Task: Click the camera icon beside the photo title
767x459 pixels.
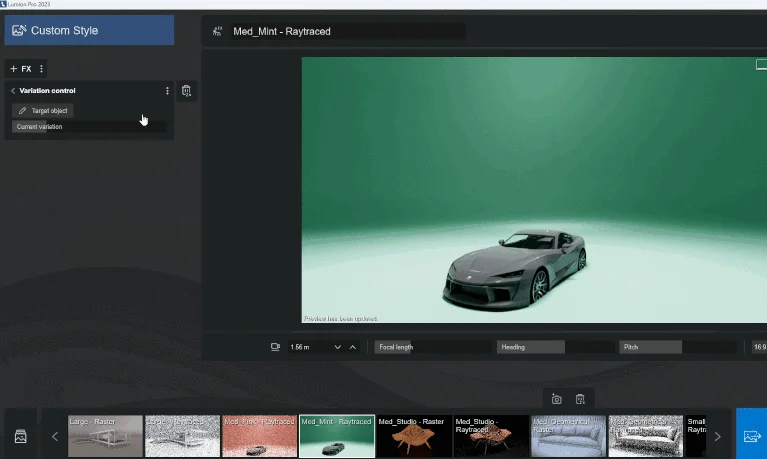Action: point(217,31)
